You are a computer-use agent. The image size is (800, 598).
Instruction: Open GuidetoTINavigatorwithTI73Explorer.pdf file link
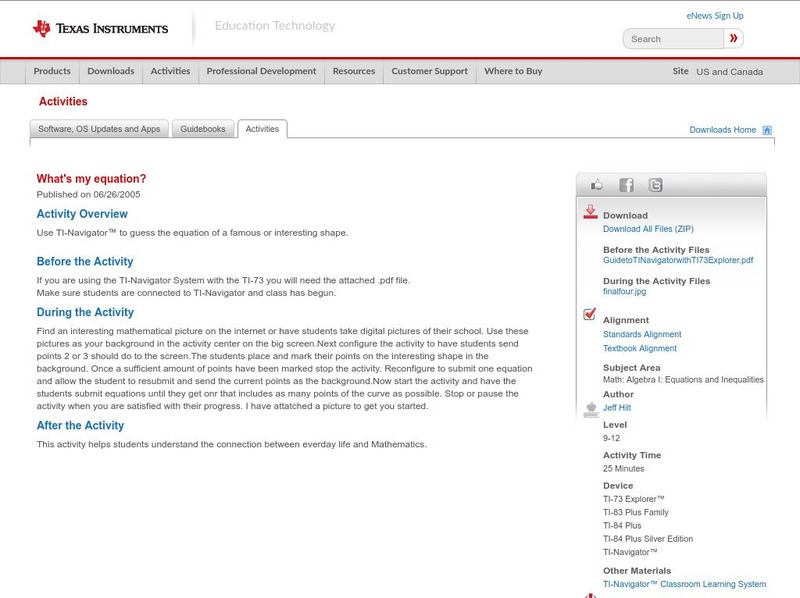(678, 260)
